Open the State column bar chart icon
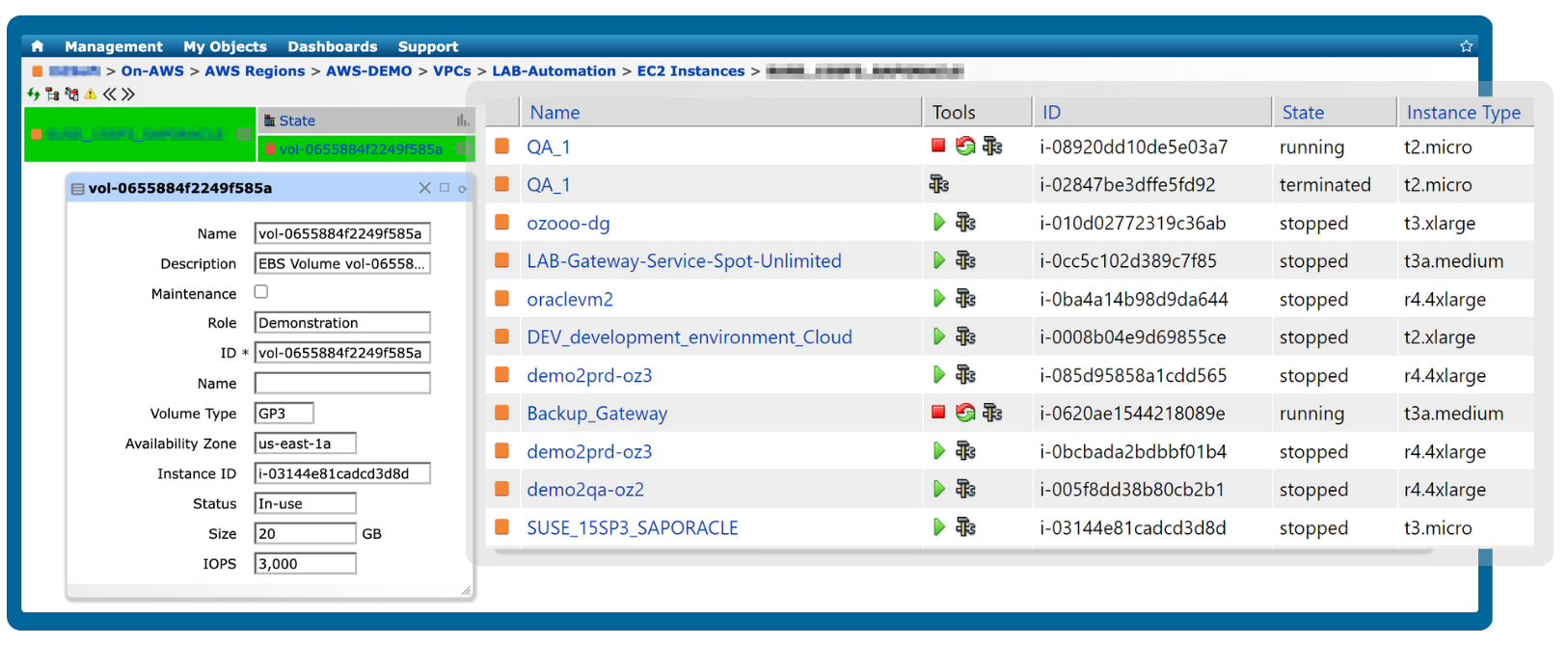 click(463, 121)
